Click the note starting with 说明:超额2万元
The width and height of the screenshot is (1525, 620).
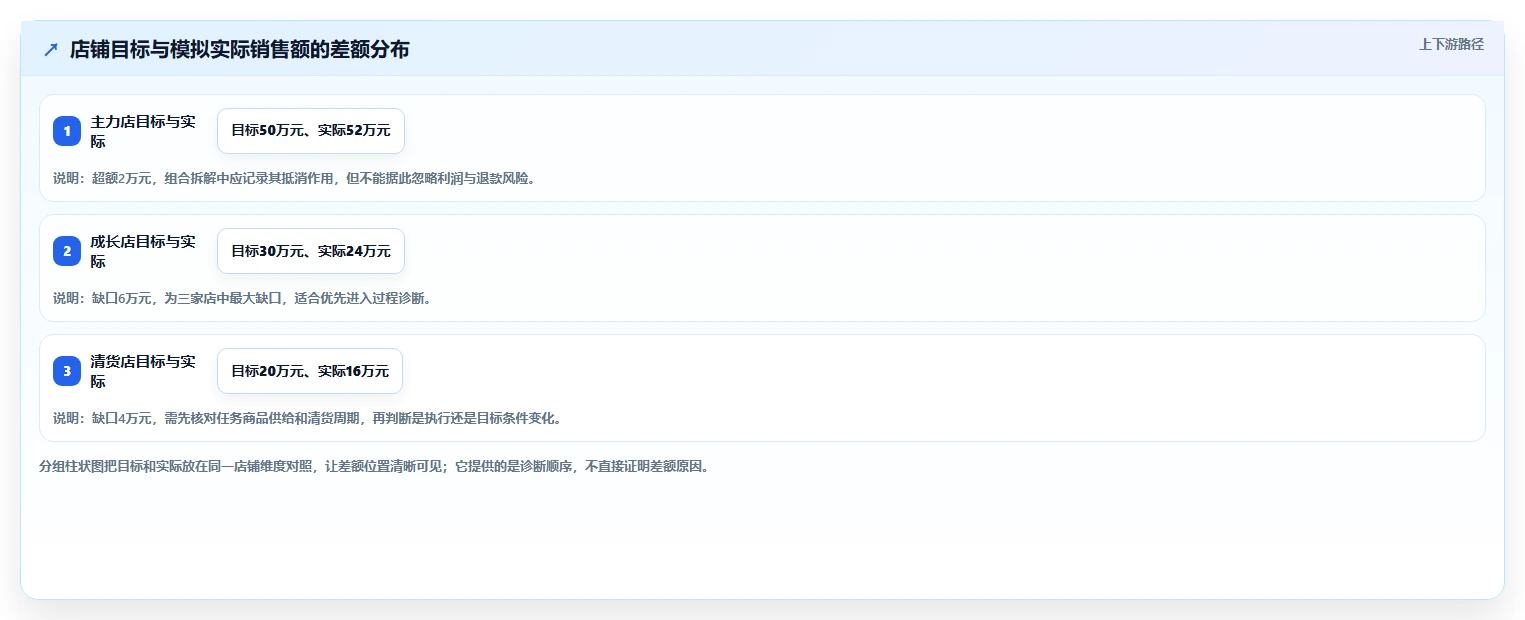point(294,179)
